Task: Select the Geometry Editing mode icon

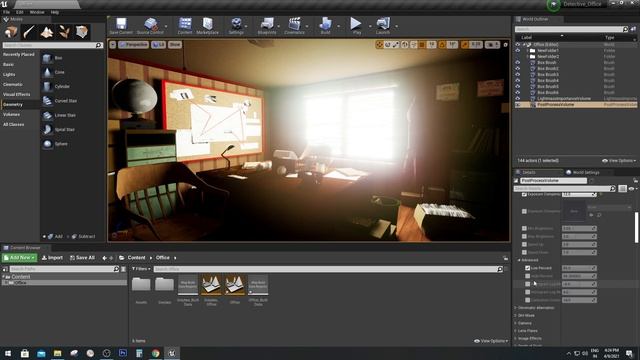Action: [x=82, y=32]
